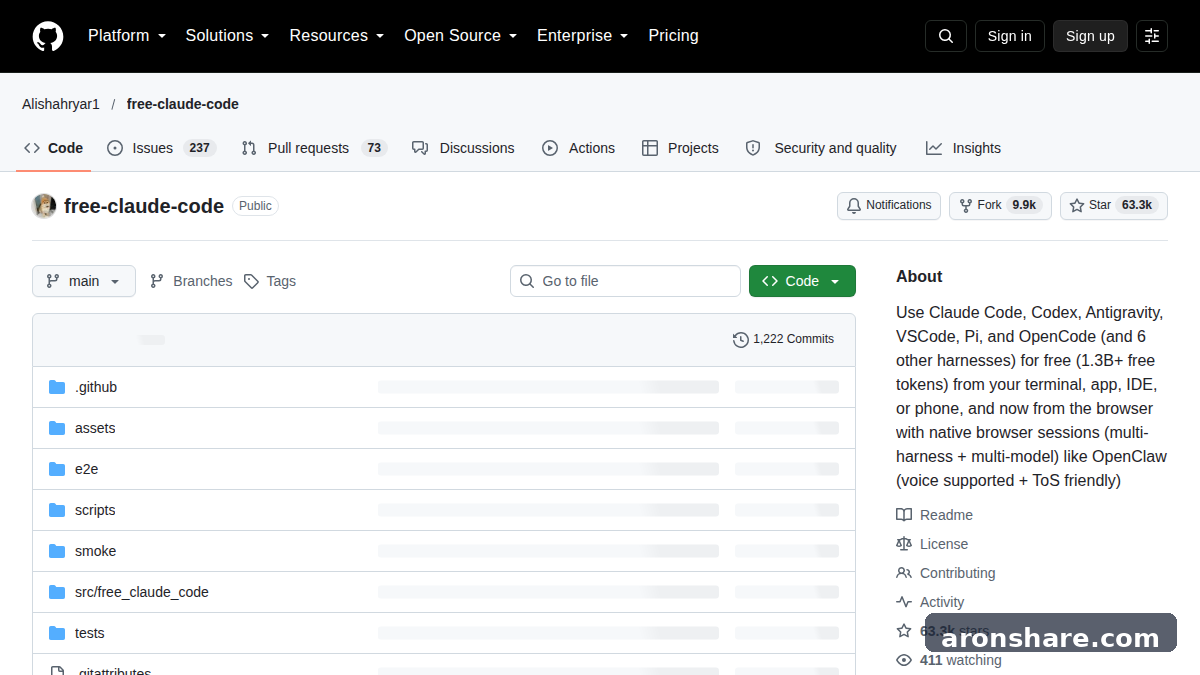Click the GitHub logo icon
The width and height of the screenshot is (1200, 675).
[48, 36]
